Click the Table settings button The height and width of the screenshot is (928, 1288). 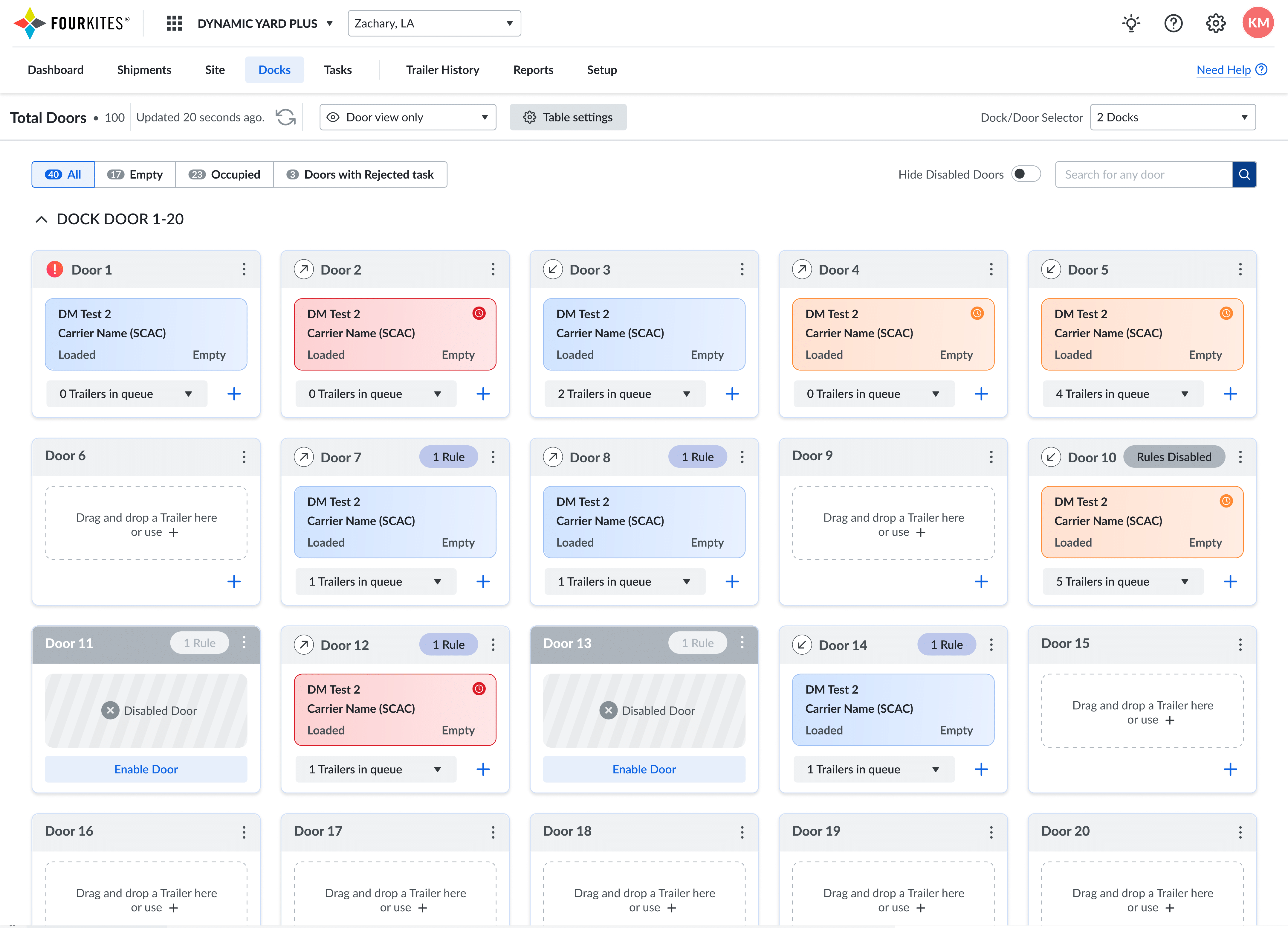[x=568, y=117]
